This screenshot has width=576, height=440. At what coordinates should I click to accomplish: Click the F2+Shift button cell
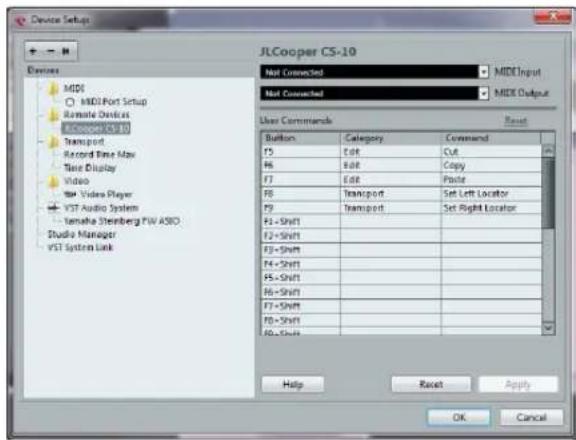coord(301,236)
